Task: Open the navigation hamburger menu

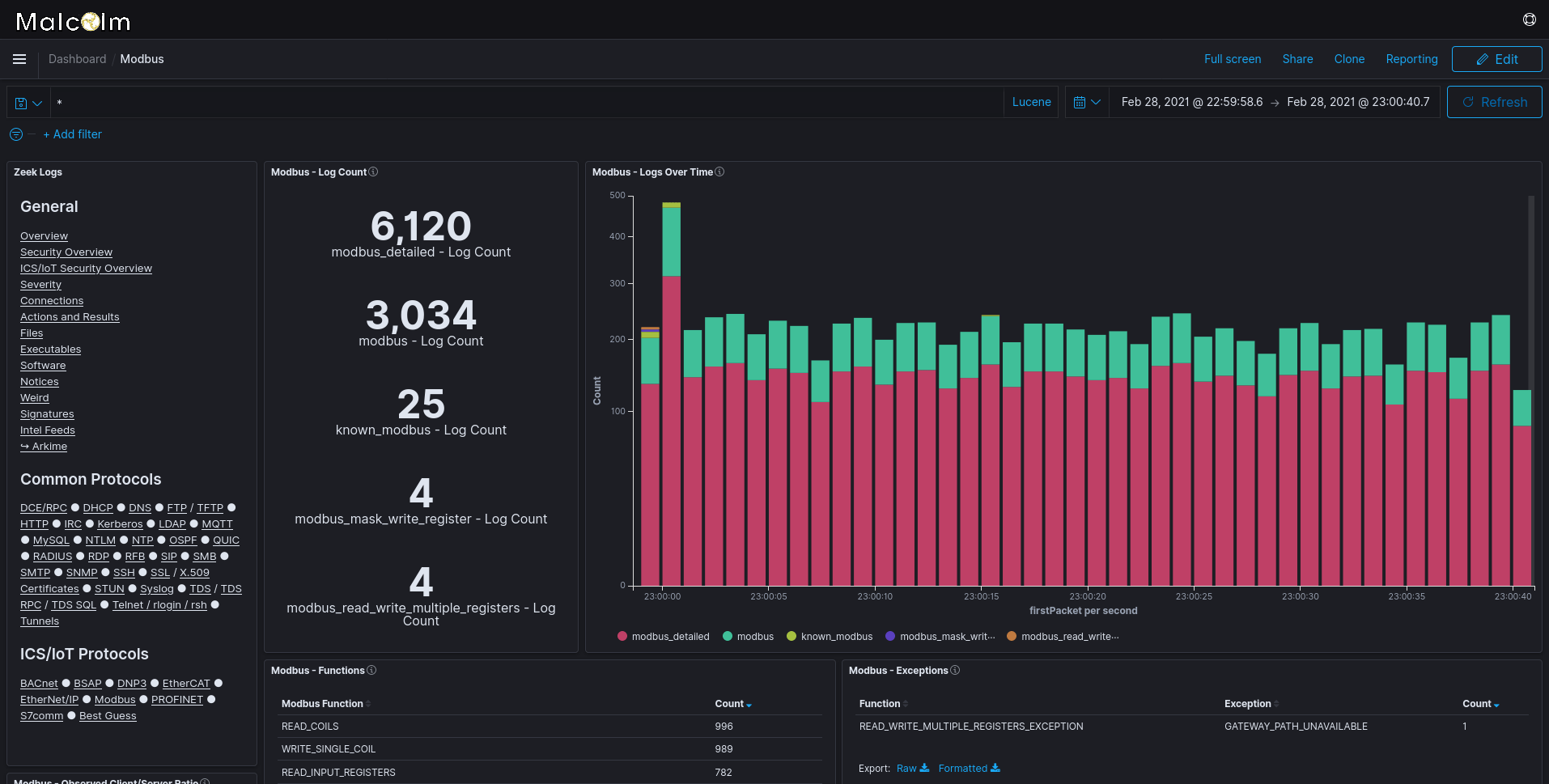Action: click(x=19, y=59)
